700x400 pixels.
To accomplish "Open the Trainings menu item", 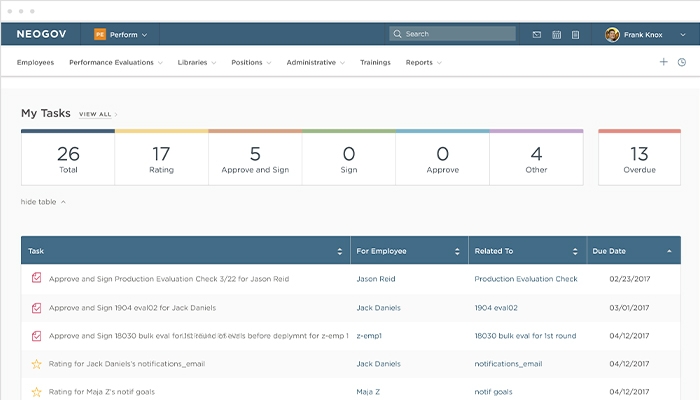I will point(375,62).
